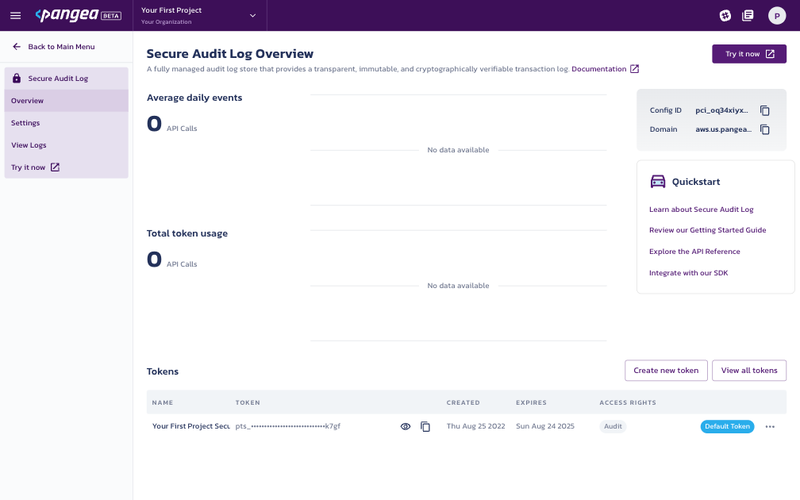Click Create new token button
Viewport: 800px width, 500px height.
pos(666,371)
